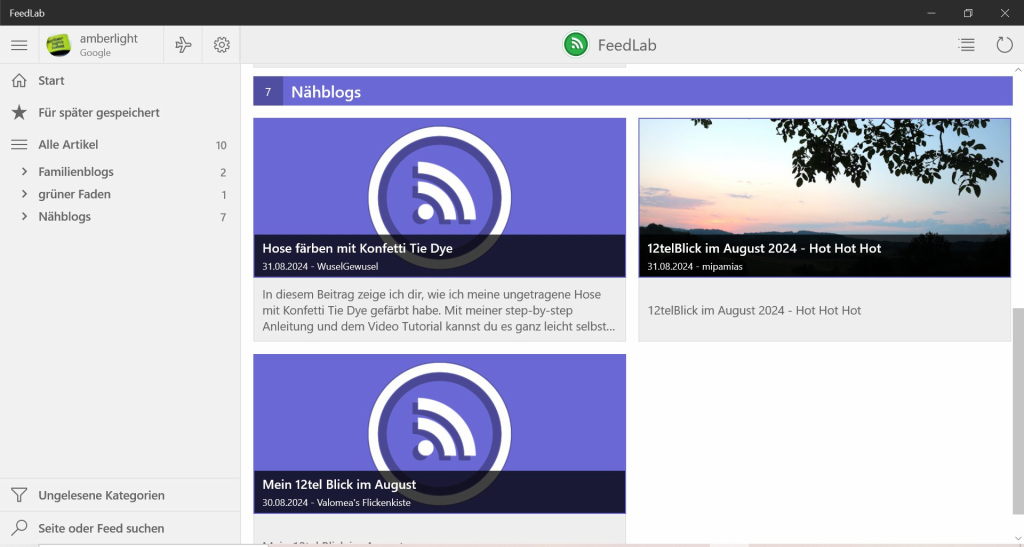Click the Alle Artikel lines icon
The image size is (1024, 547).
tap(20, 144)
